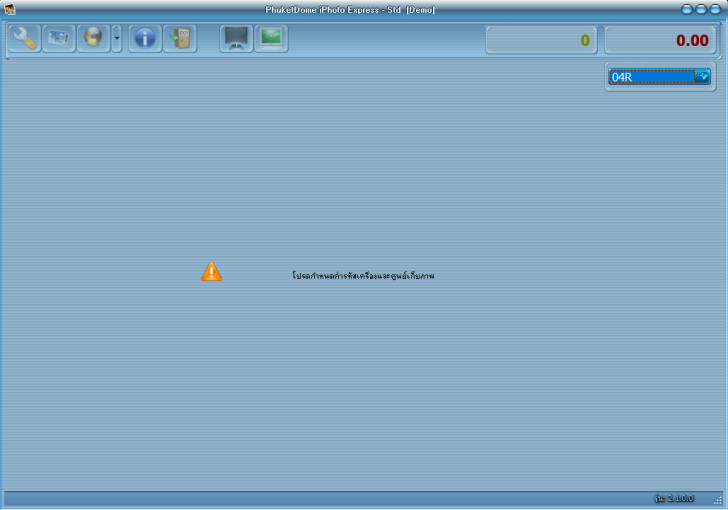Click the dark monitor icon
The height and width of the screenshot is (510, 728).
click(236, 38)
